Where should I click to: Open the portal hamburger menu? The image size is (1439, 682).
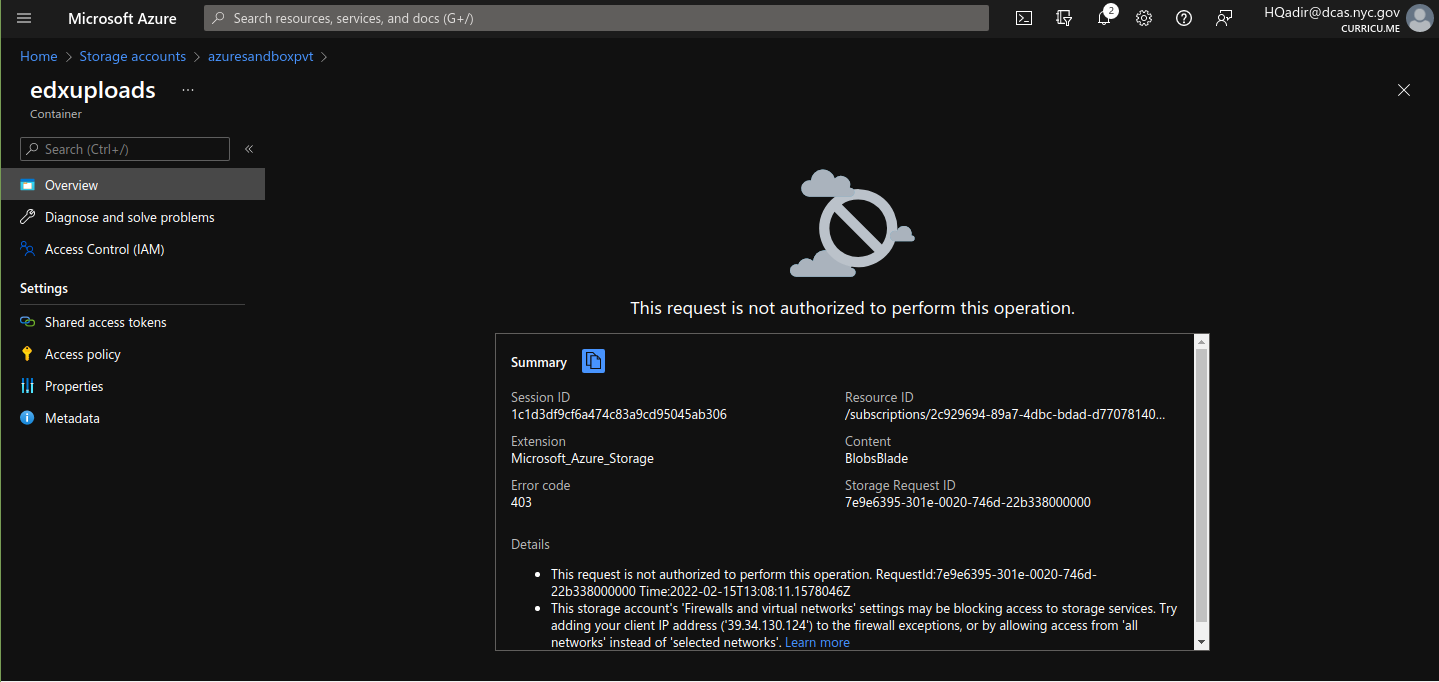click(25, 18)
